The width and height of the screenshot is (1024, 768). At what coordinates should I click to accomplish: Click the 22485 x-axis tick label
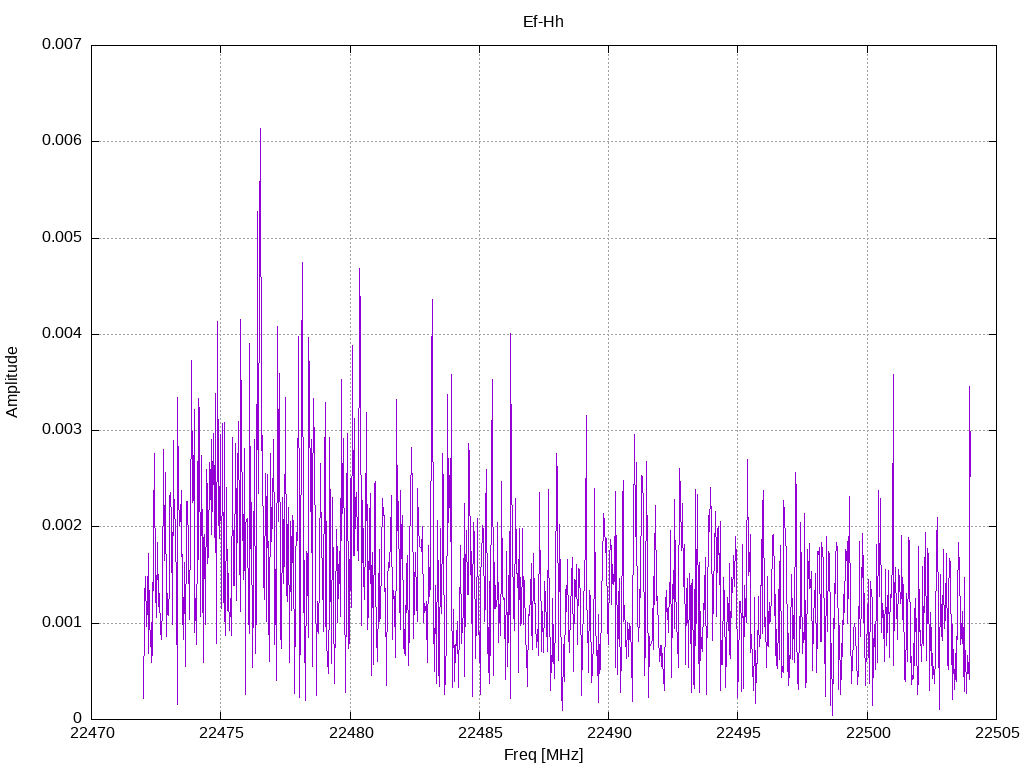tap(479, 733)
